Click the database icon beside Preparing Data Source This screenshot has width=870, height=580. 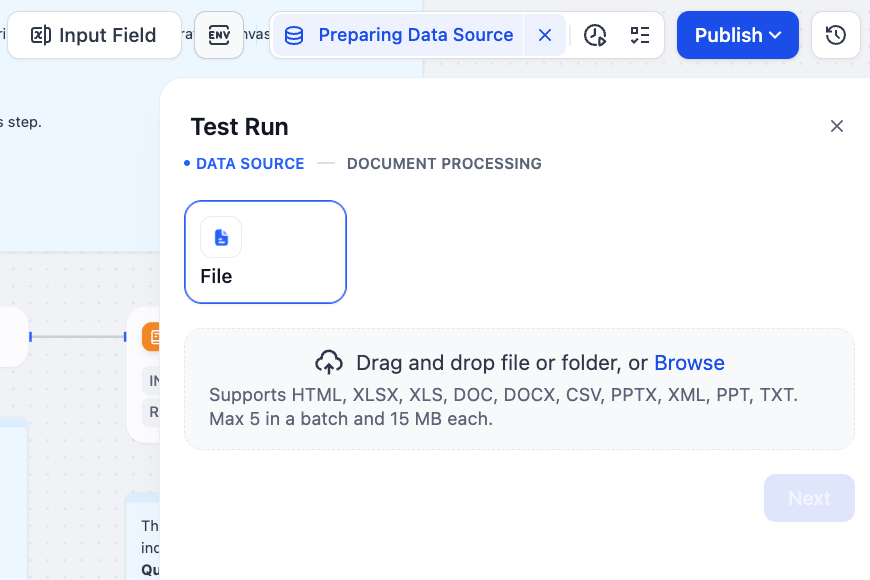pyautogui.click(x=294, y=36)
